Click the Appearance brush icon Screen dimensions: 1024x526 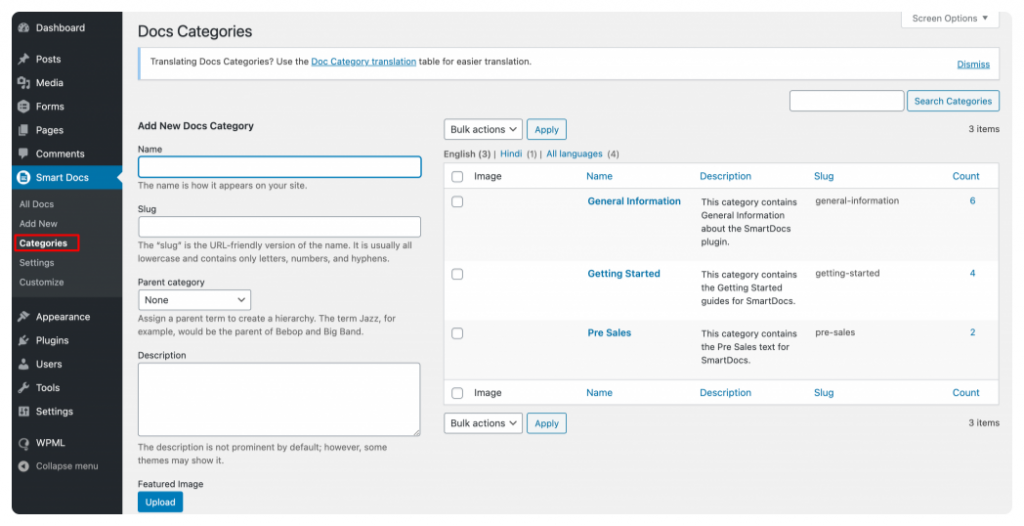(24, 316)
